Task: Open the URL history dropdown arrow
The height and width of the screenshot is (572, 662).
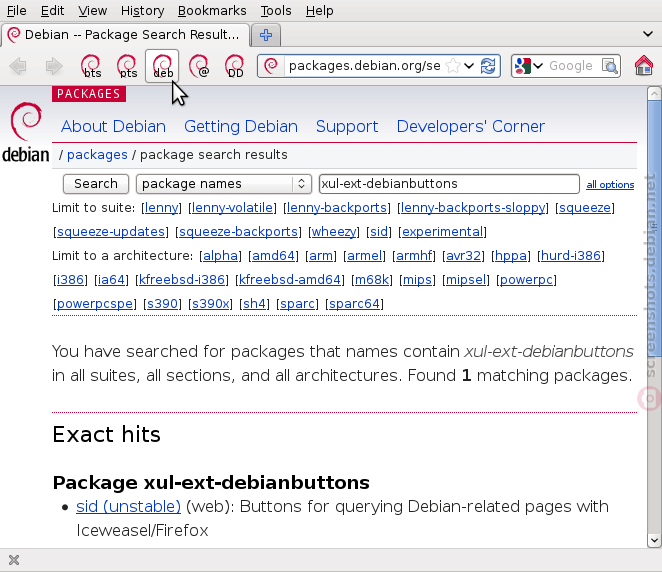Action: pos(469,66)
